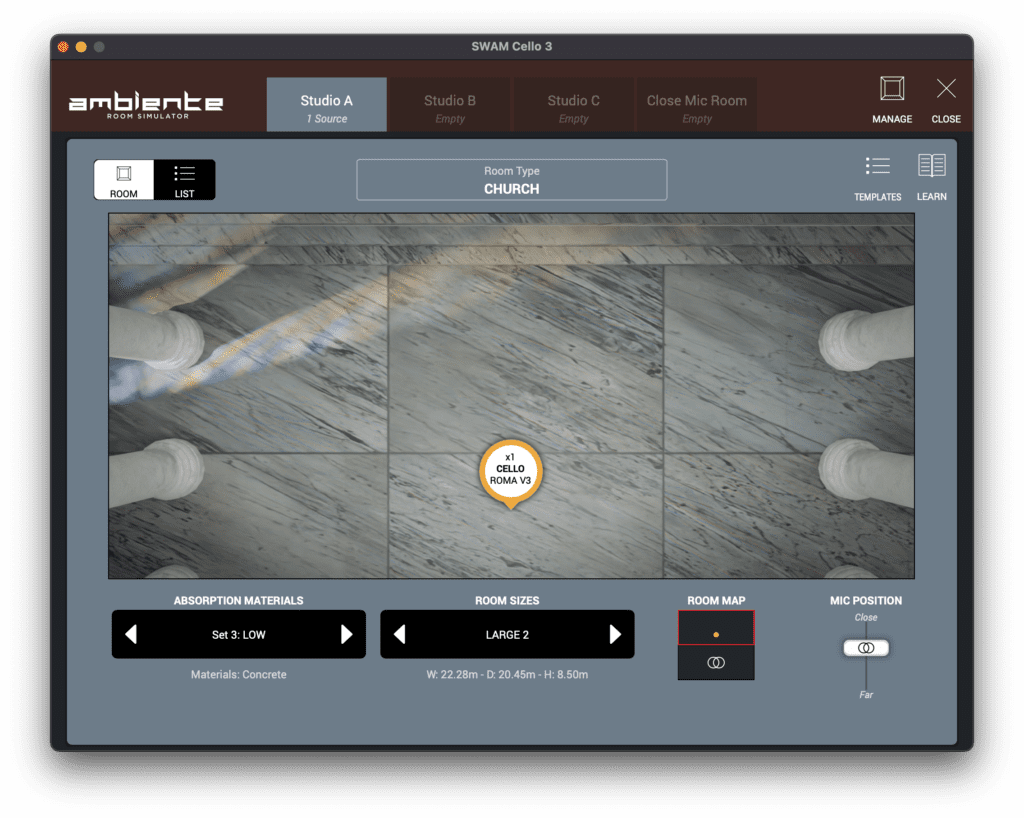Image resolution: width=1024 pixels, height=818 pixels.
Task: Select the Cello Roma V3 source marker
Action: 511,470
